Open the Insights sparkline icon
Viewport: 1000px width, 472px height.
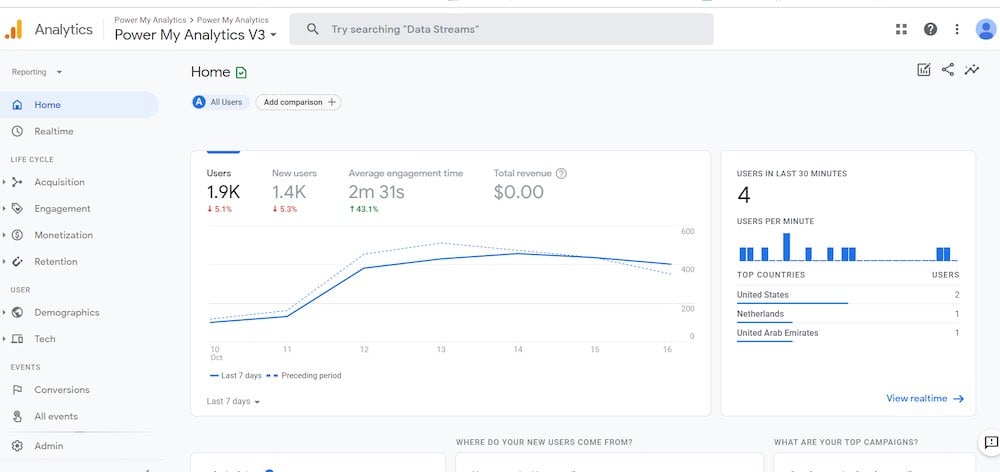[x=972, y=70]
